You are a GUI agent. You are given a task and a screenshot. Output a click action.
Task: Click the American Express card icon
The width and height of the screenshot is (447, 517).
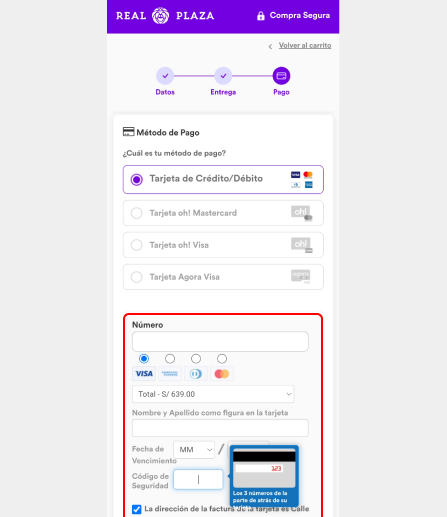[x=170, y=374]
